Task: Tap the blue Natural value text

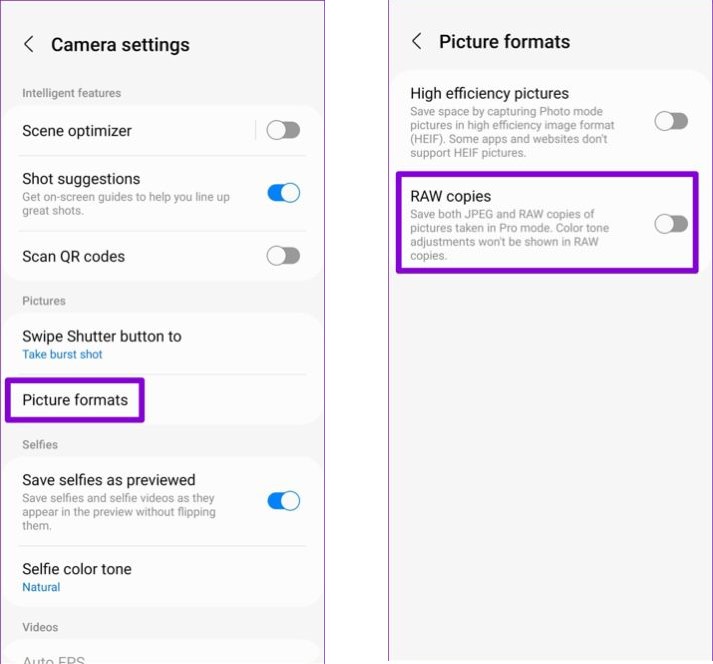Action: pyautogui.click(x=41, y=588)
